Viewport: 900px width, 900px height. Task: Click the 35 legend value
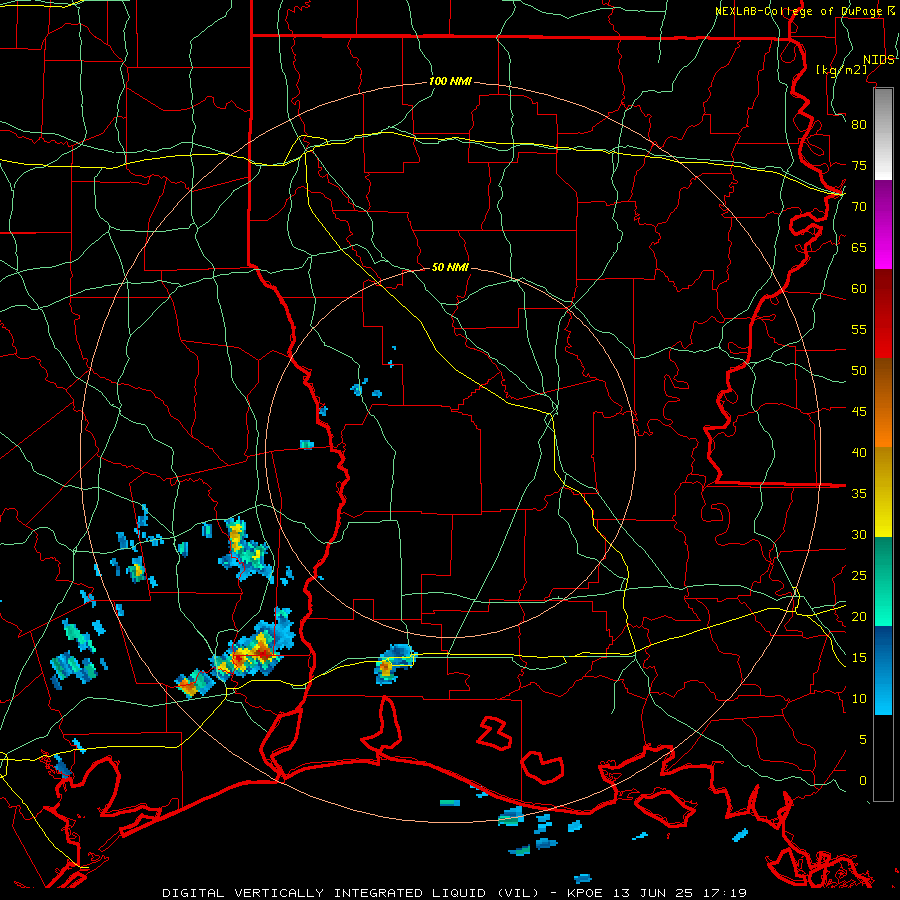(859, 494)
